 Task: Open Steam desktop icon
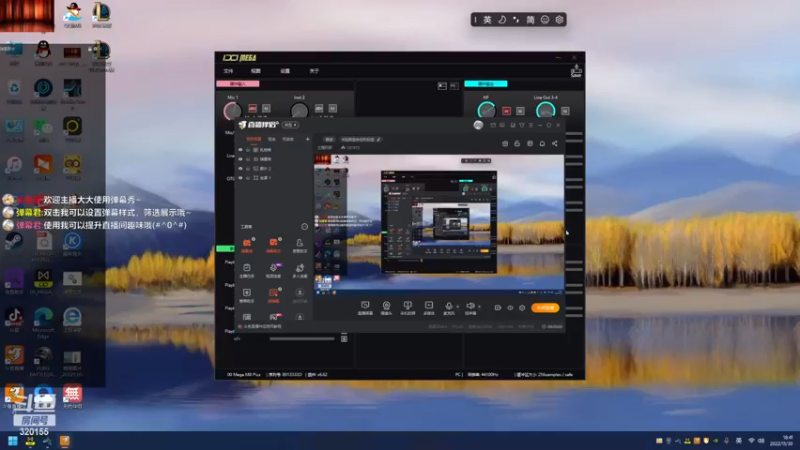pyautogui.click(x=14, y=242)
